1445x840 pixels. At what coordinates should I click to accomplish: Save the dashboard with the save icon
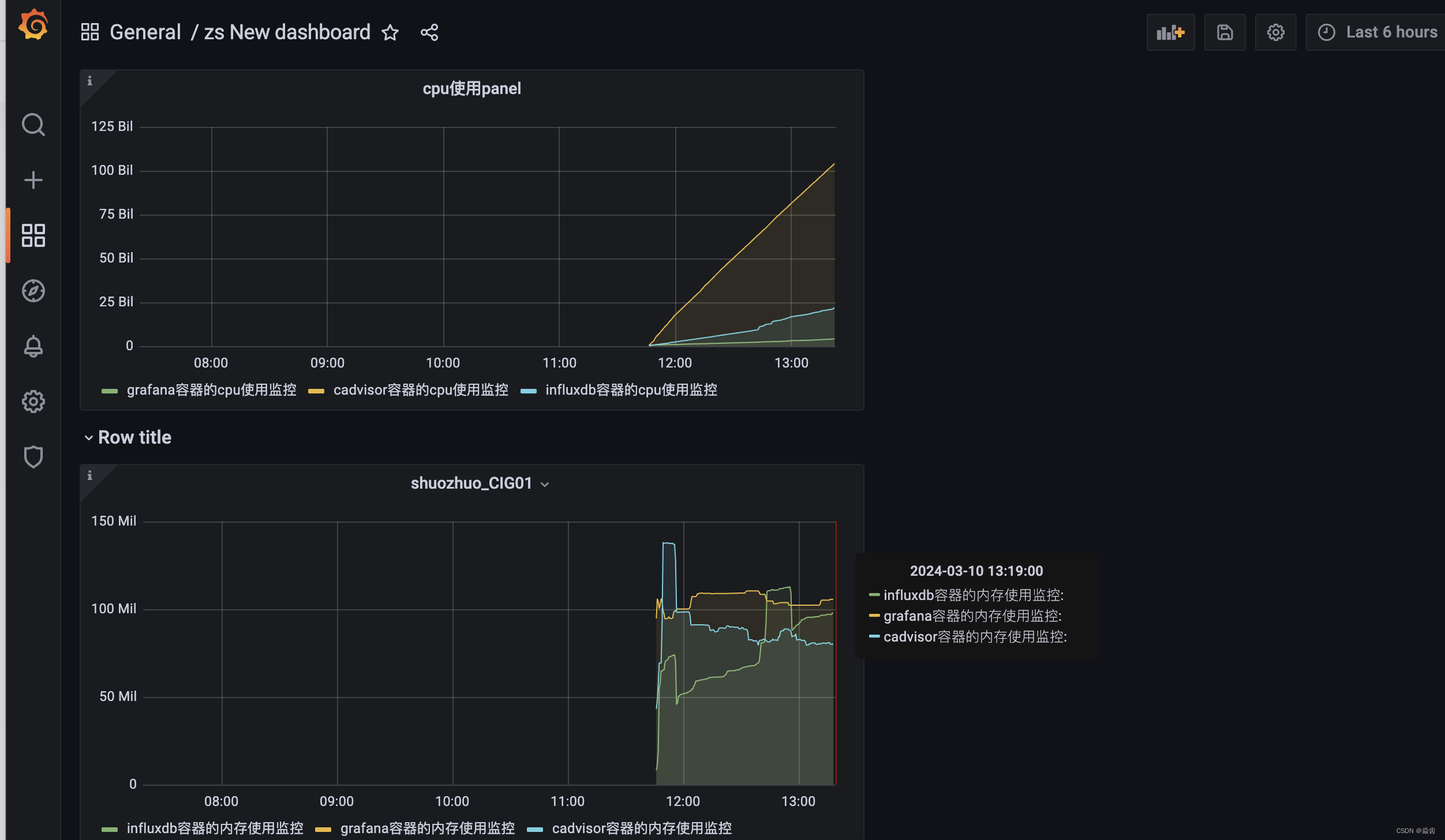(1225, 32)
